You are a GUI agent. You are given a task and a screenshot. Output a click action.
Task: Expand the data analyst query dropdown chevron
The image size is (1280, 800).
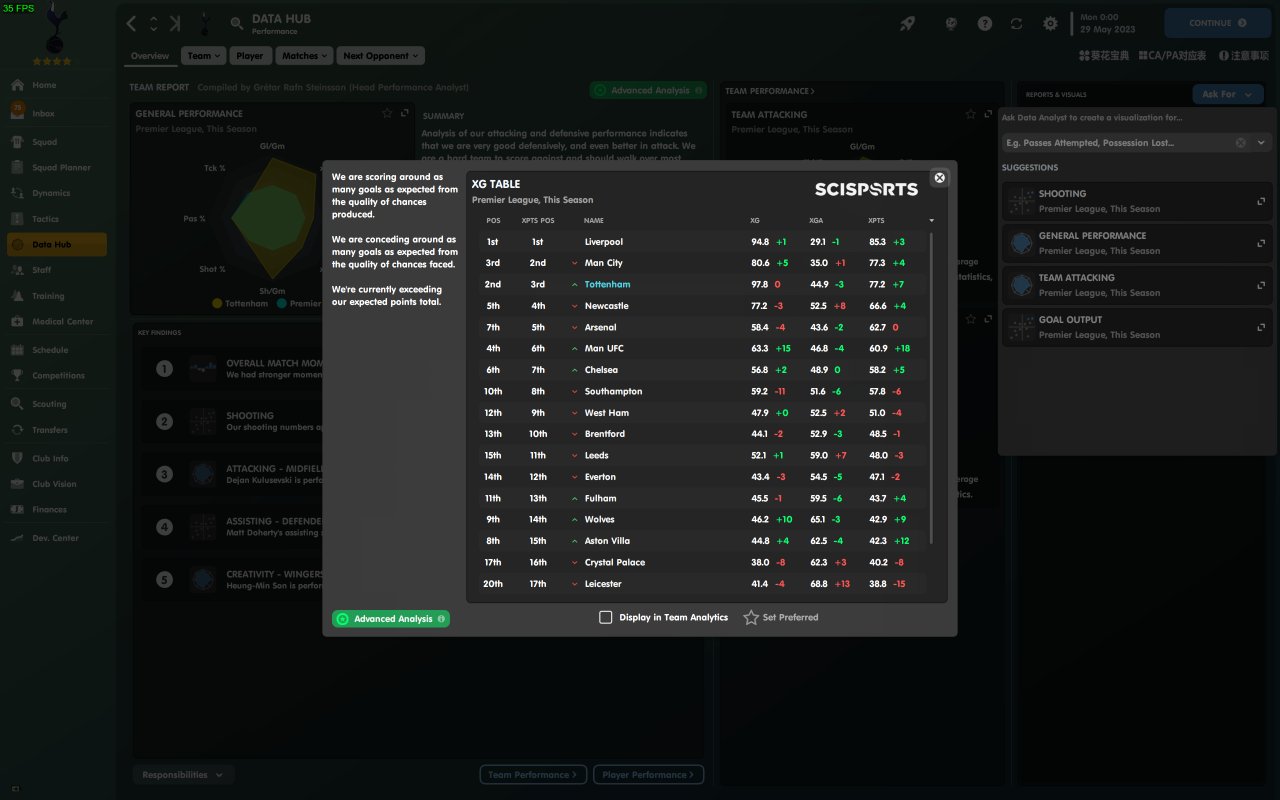pyautogui.click(x=1261, y=143)
